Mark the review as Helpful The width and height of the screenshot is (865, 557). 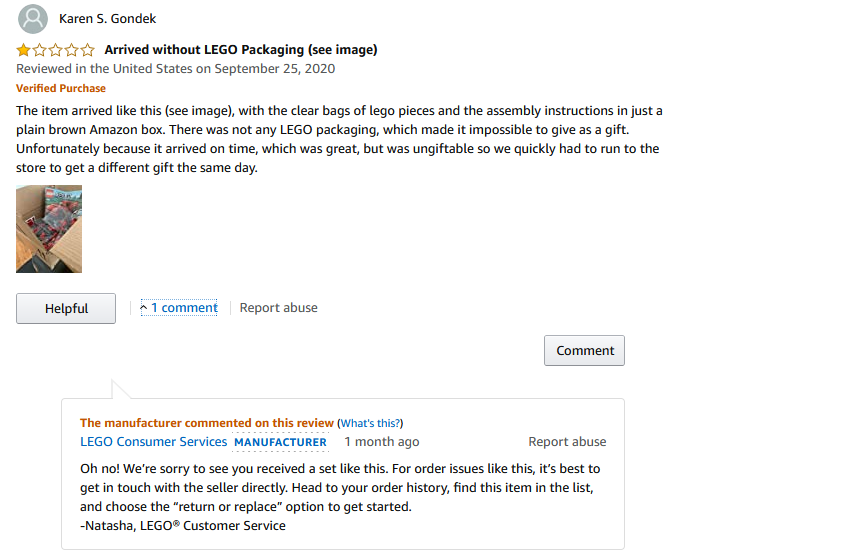66,308
